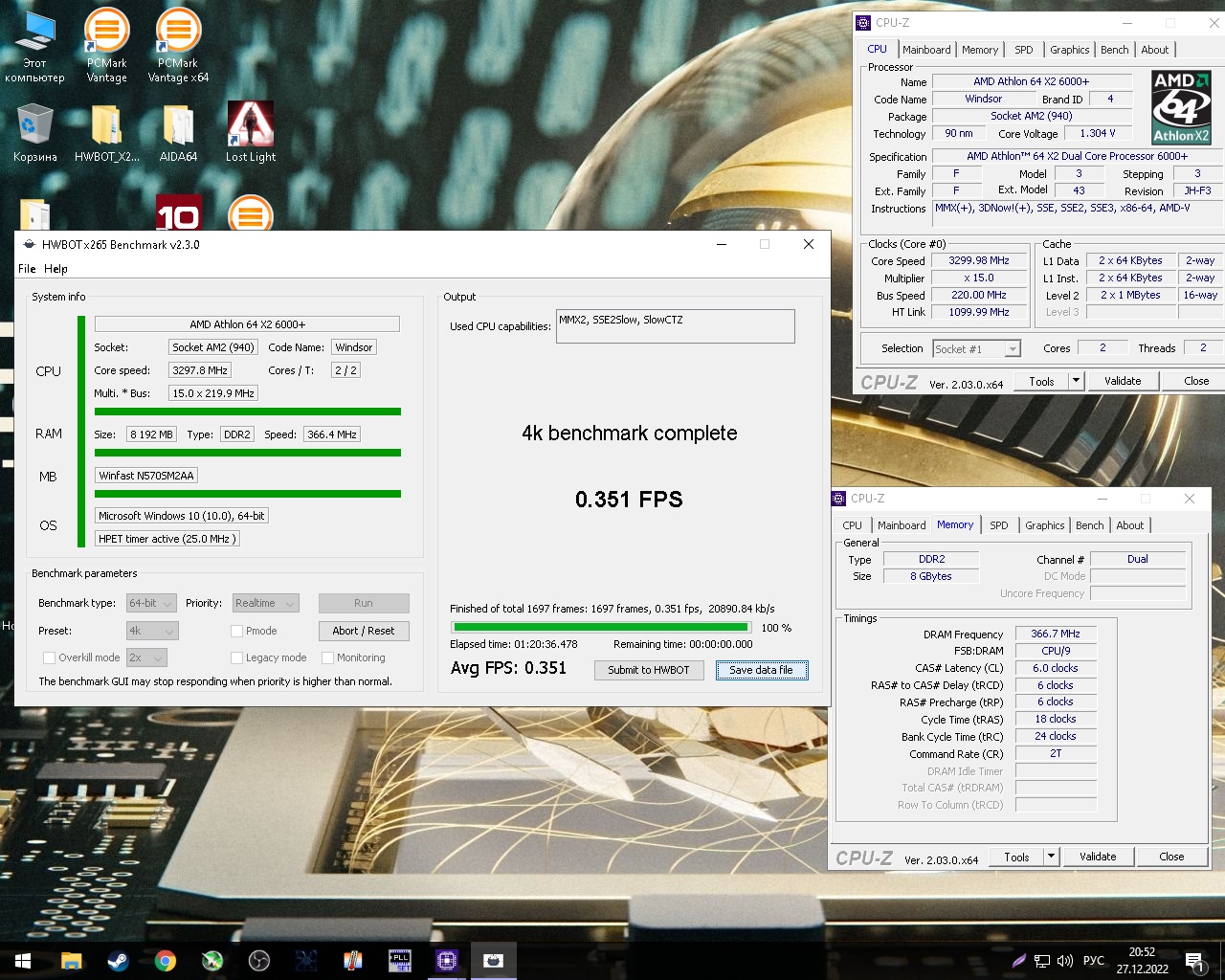Open OBS Studio from the taskbar
1225x980 pixels.
pos(259,961)
